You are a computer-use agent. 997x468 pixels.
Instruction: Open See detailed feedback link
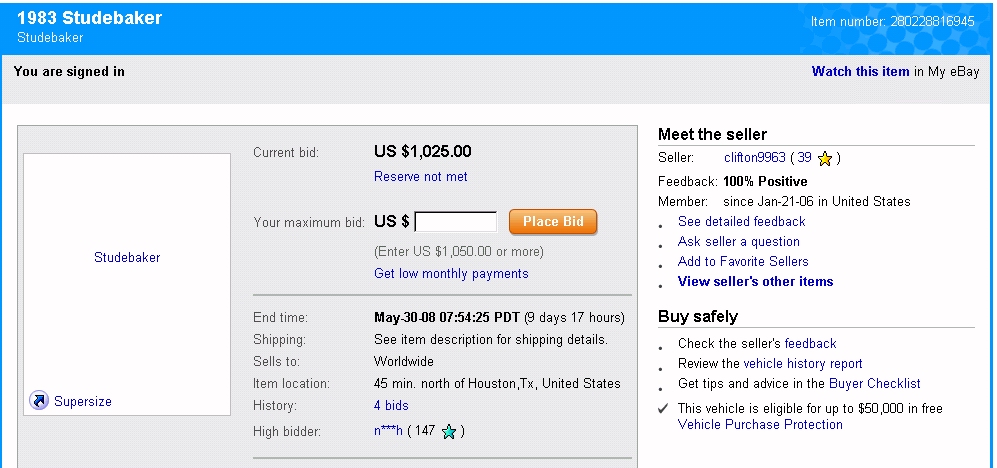point(741,222)
